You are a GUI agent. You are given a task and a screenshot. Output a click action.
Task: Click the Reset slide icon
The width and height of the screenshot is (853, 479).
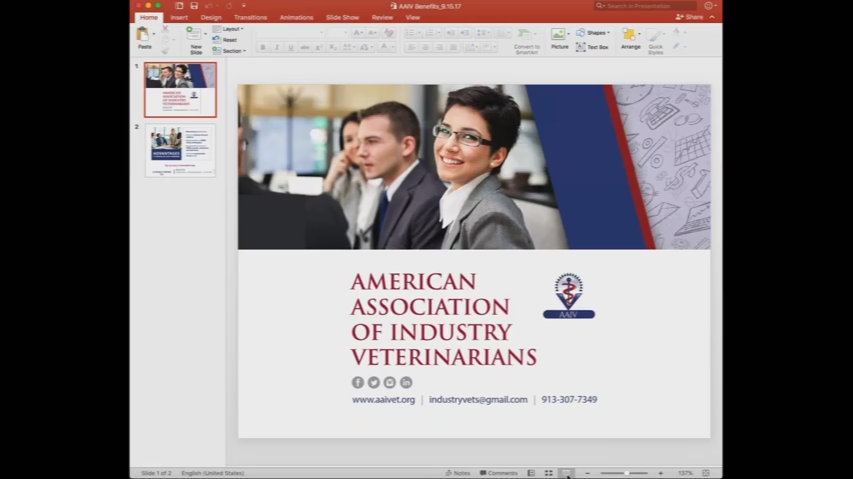(217, 40)
